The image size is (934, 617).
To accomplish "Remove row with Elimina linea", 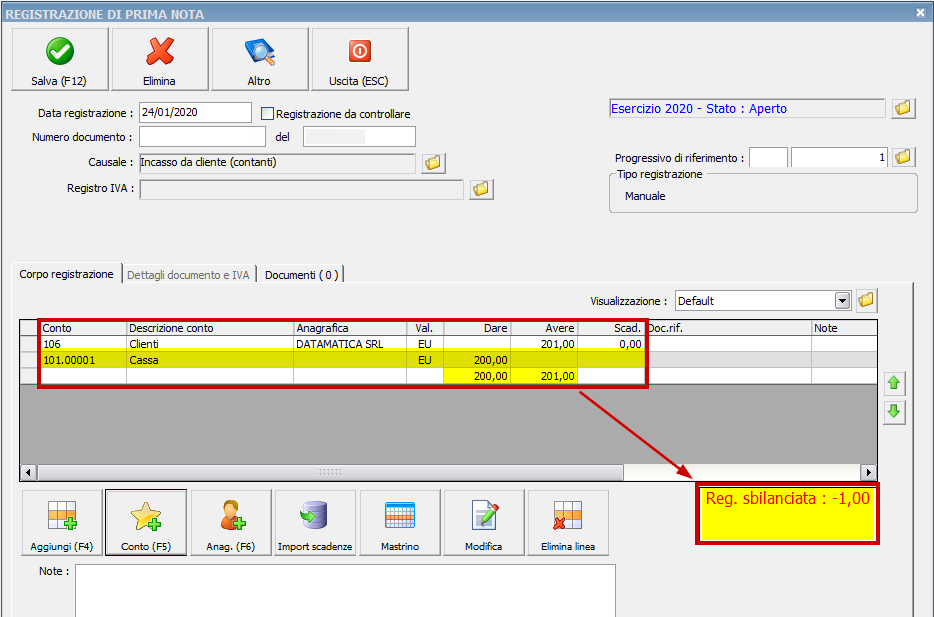I will tap(568, 523).
